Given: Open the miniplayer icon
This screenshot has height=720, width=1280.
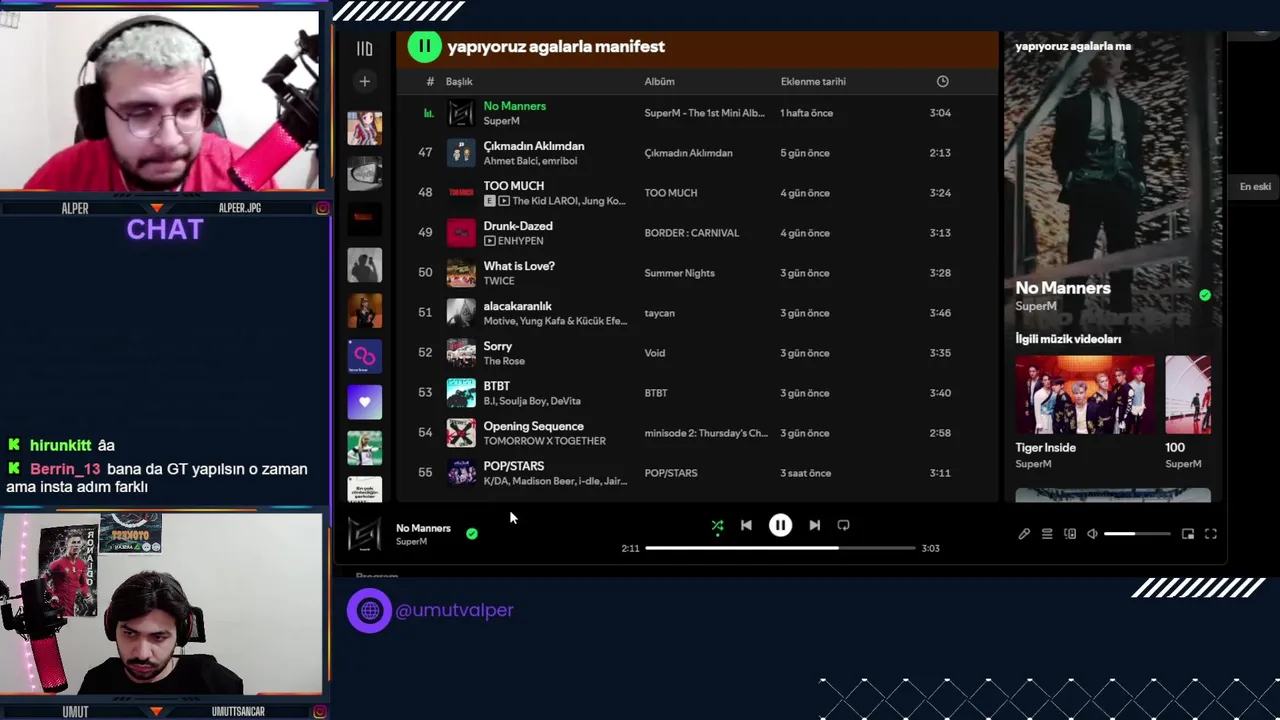Looking at the screenshot, I should 1188,534.
